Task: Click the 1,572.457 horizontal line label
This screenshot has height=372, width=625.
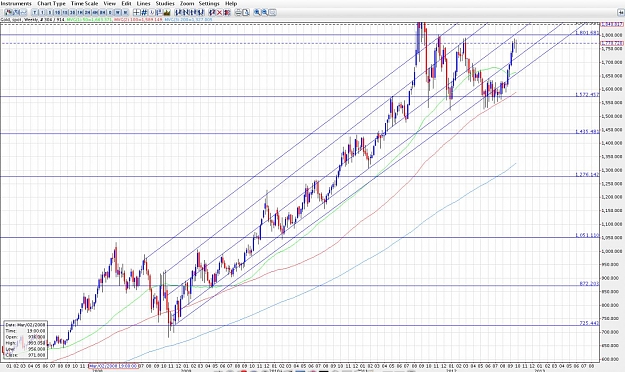Action: (587, 94)
